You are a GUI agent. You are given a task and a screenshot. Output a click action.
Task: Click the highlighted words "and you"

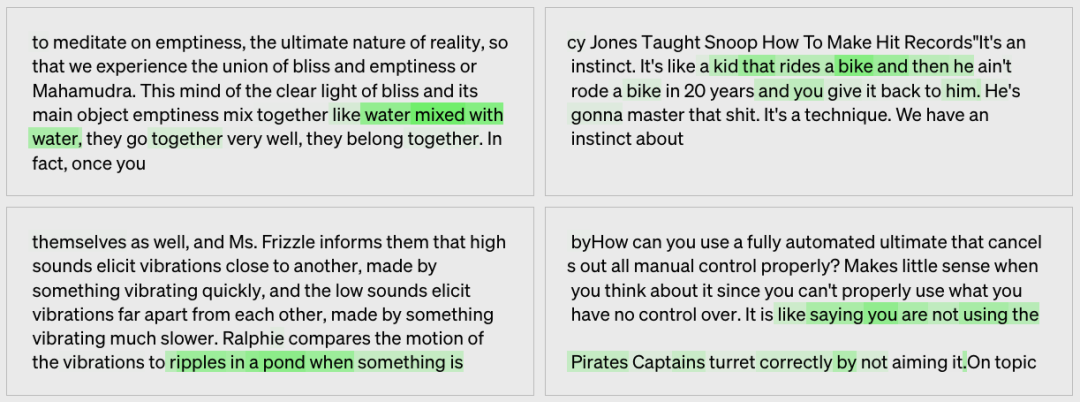coord(791,91)
